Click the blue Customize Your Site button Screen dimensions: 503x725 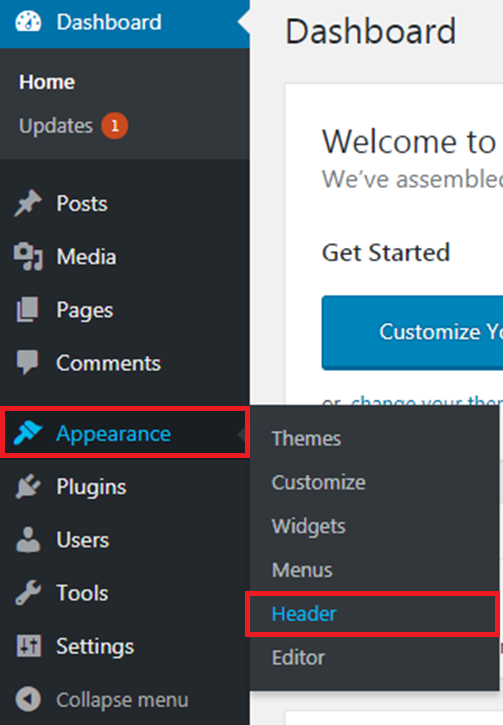[412, 332]
